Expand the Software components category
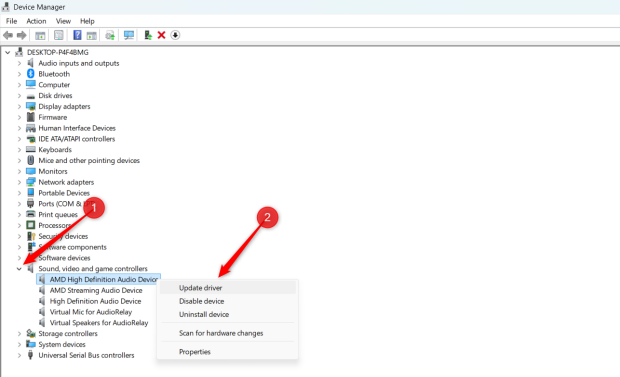Image resolution: width=620 pixels, height=377 pixels. click(x=19, y=247)
